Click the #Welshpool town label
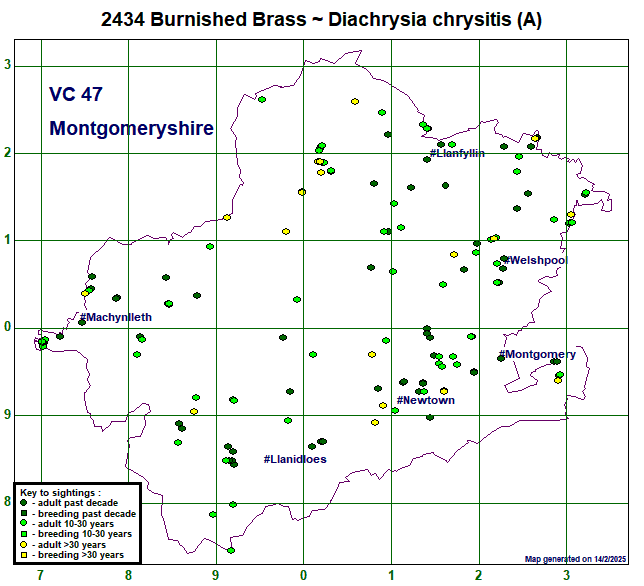Viewport: 644px width, 586px height. click(x=536, y=260)
